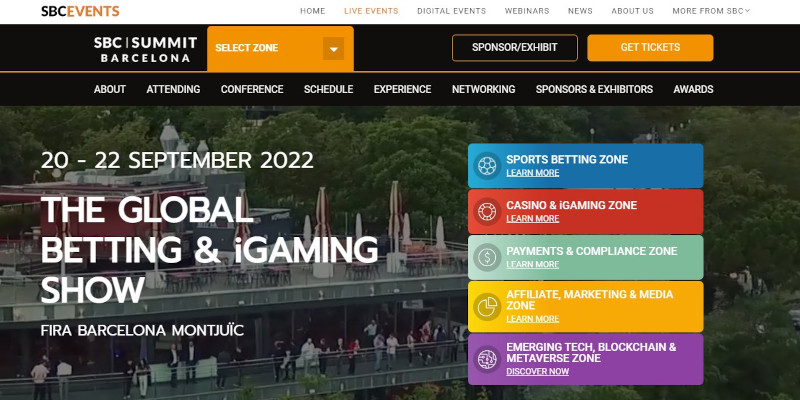This screenshot has height=400, width=800.
Task: Open the Conference section
Action: 252,89
